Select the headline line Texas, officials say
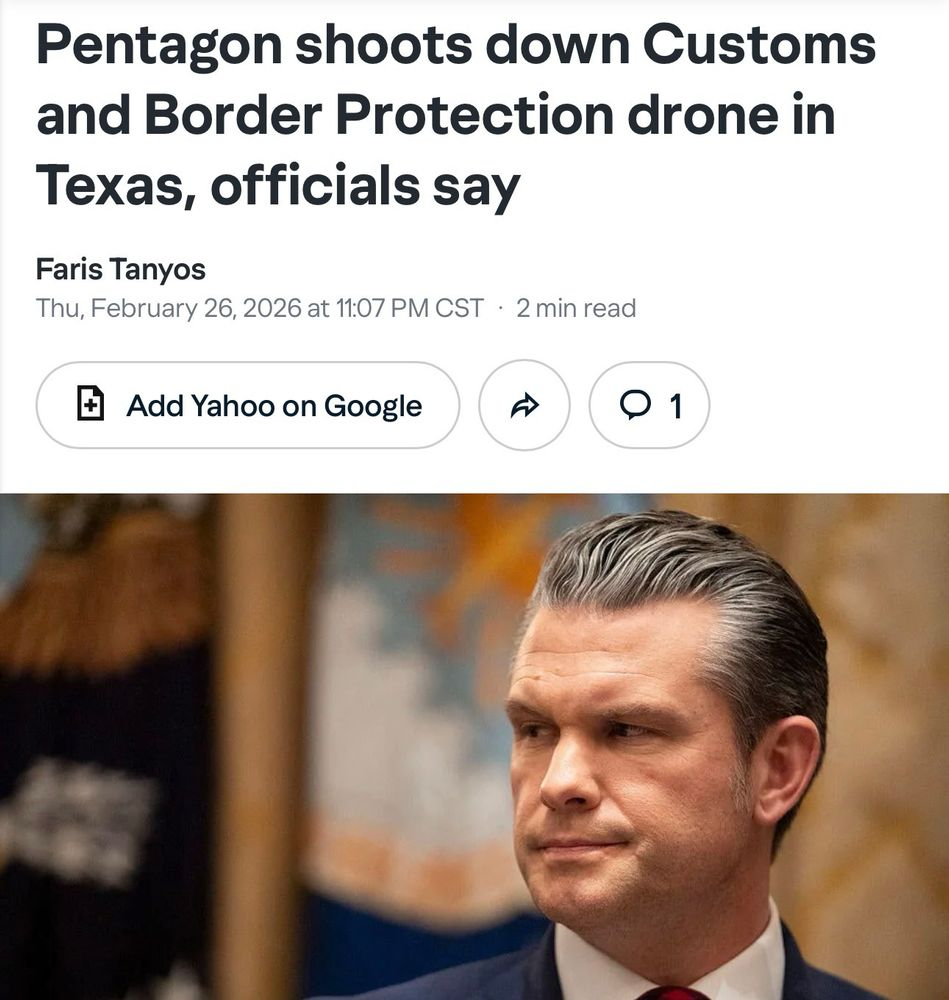 tap(278, 186)
